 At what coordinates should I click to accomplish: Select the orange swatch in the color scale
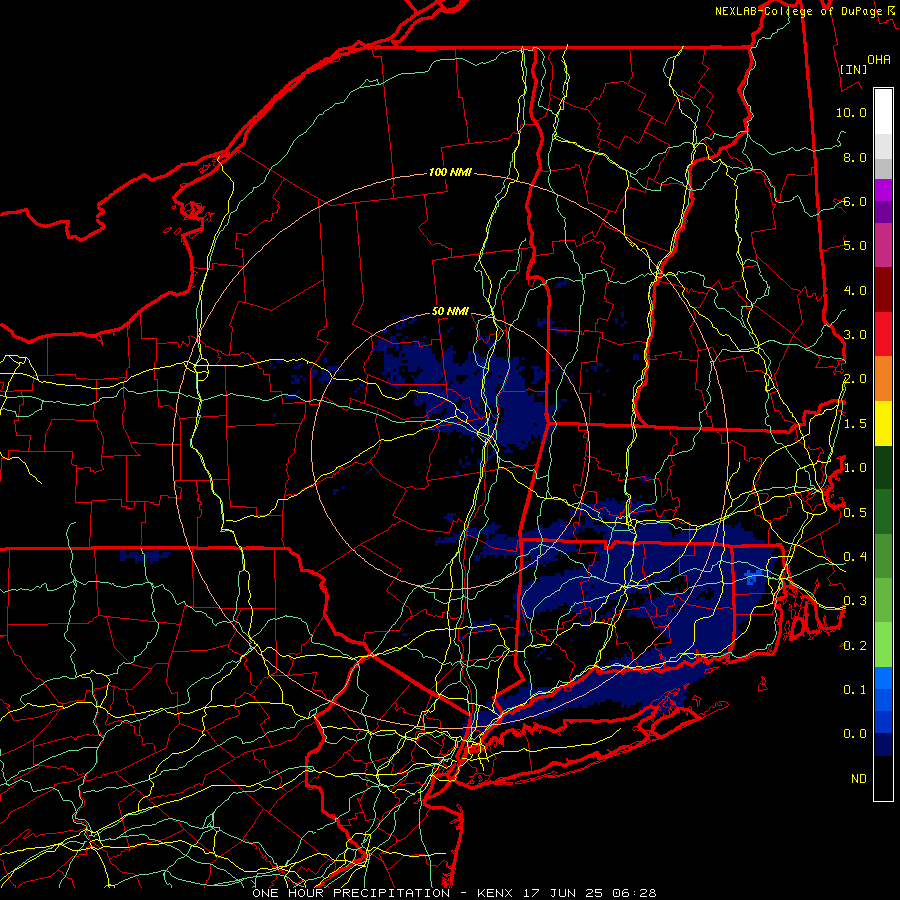pyautogui.click(x=883, y=379)
